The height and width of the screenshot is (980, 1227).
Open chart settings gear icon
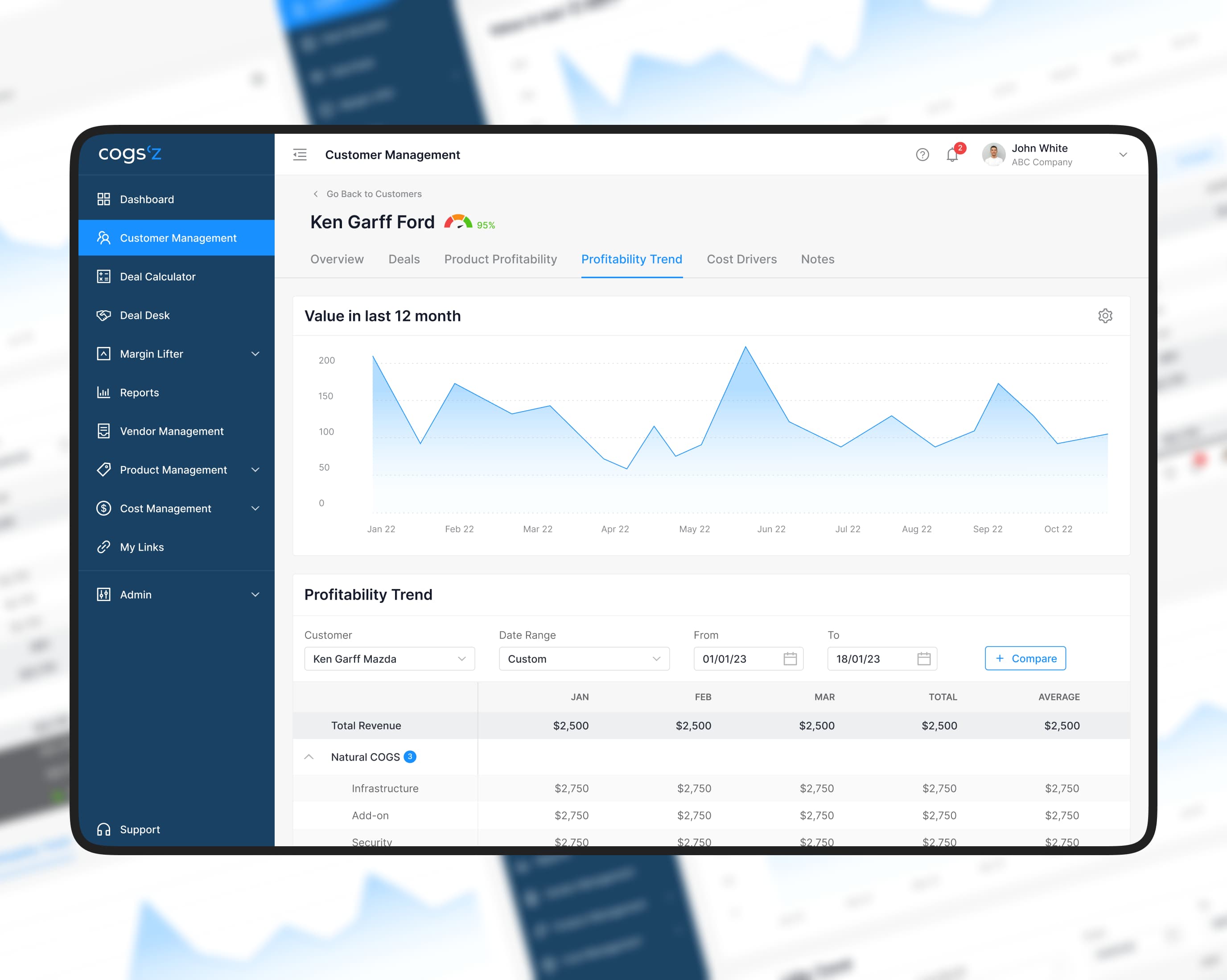tap(1105, 316)
